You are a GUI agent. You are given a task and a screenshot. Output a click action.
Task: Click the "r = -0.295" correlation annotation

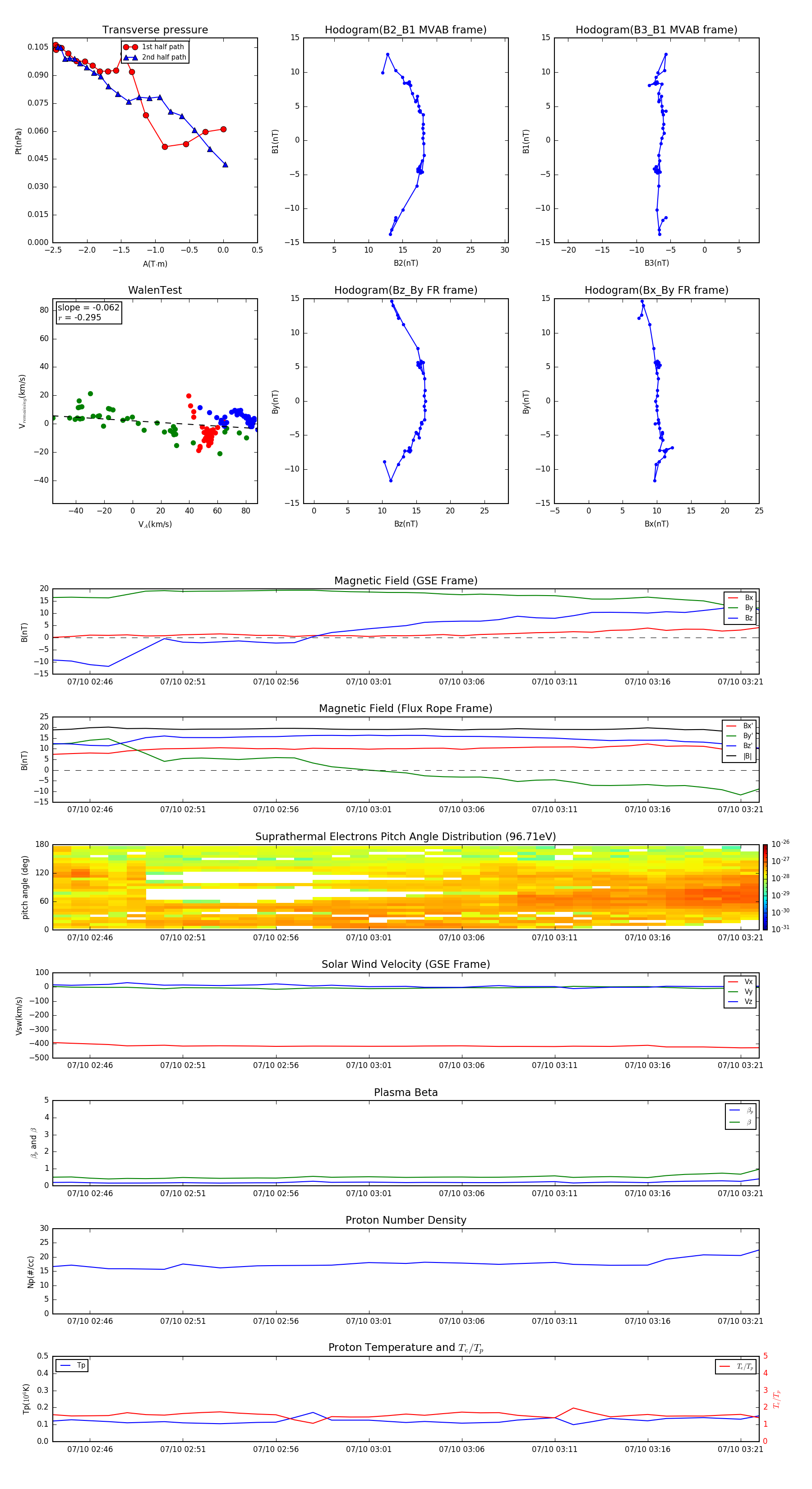(x=79, y=317)
